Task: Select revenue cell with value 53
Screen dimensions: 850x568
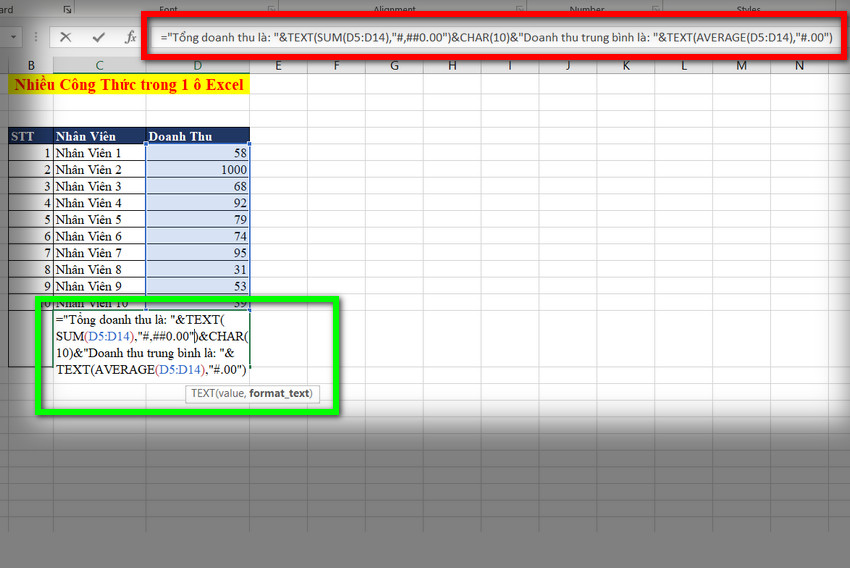Action: (197, 286)
